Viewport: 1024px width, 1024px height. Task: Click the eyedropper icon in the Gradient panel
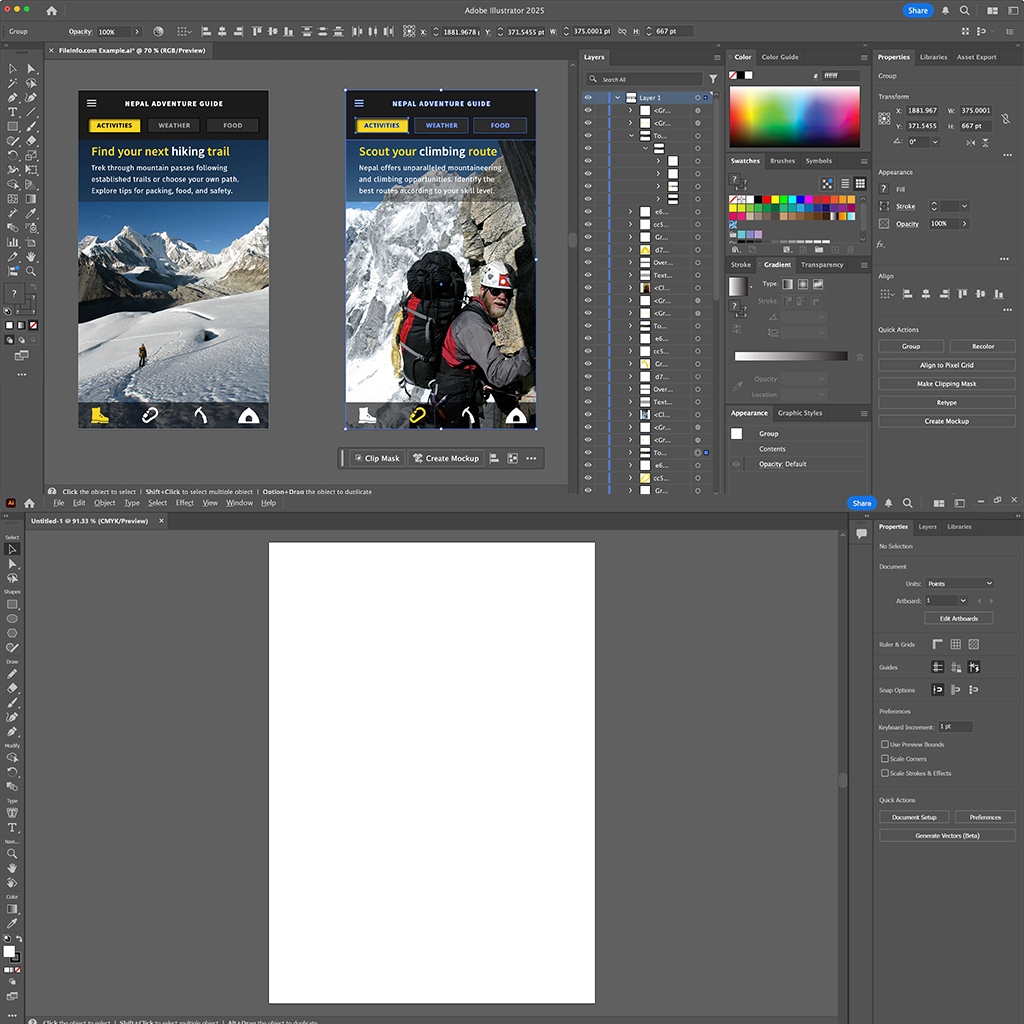[737, 386]
